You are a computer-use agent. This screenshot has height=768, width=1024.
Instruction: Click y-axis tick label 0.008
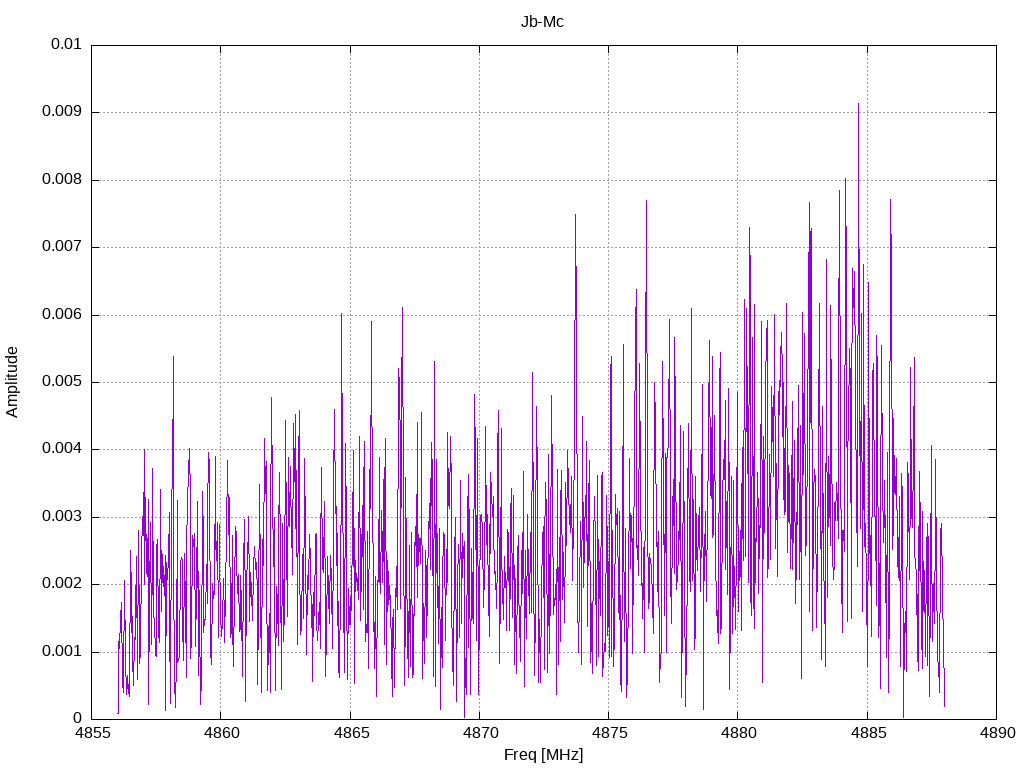62,180
